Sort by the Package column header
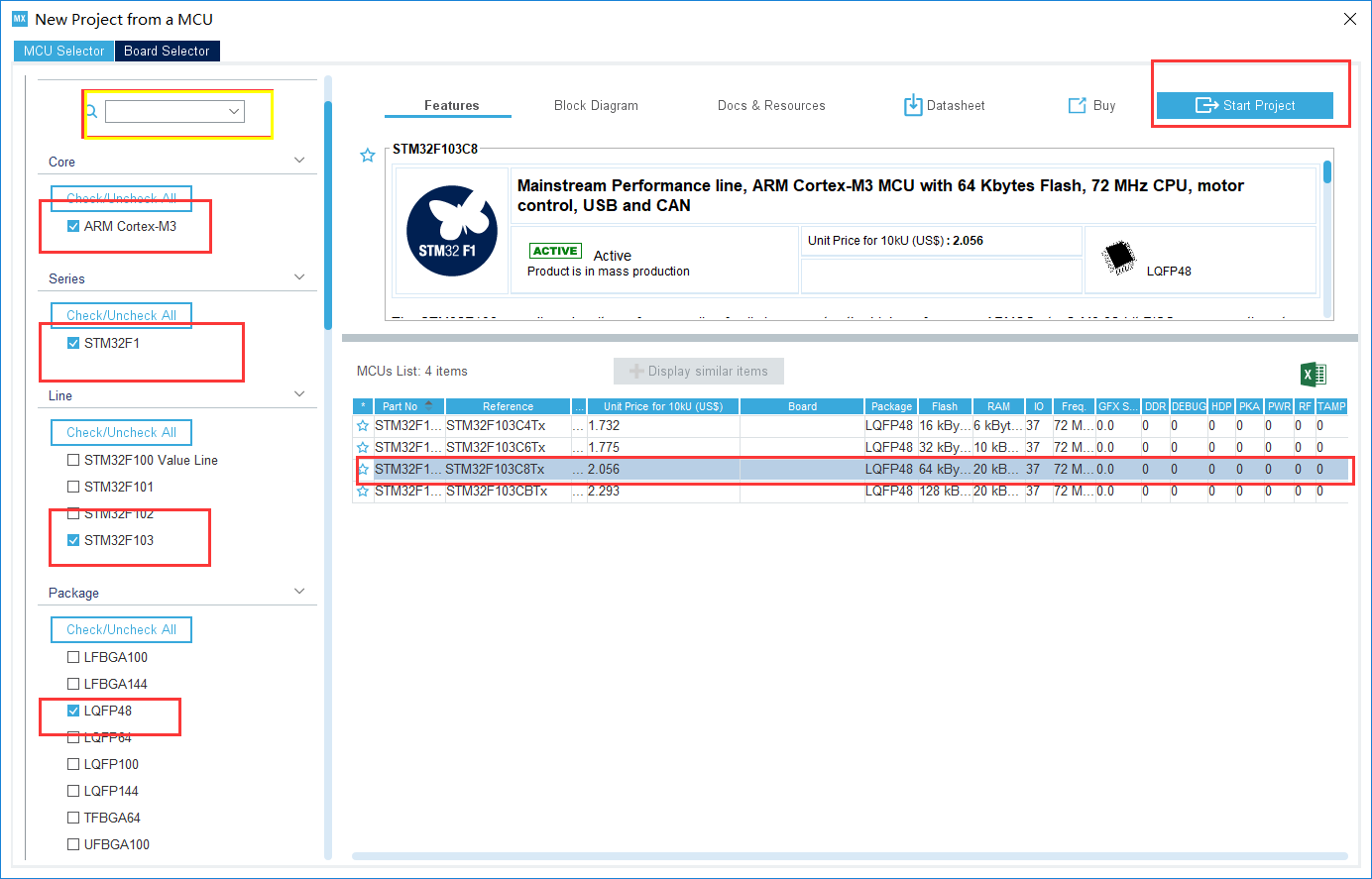Screen dimensions: 1372x879 click(891, 406)
